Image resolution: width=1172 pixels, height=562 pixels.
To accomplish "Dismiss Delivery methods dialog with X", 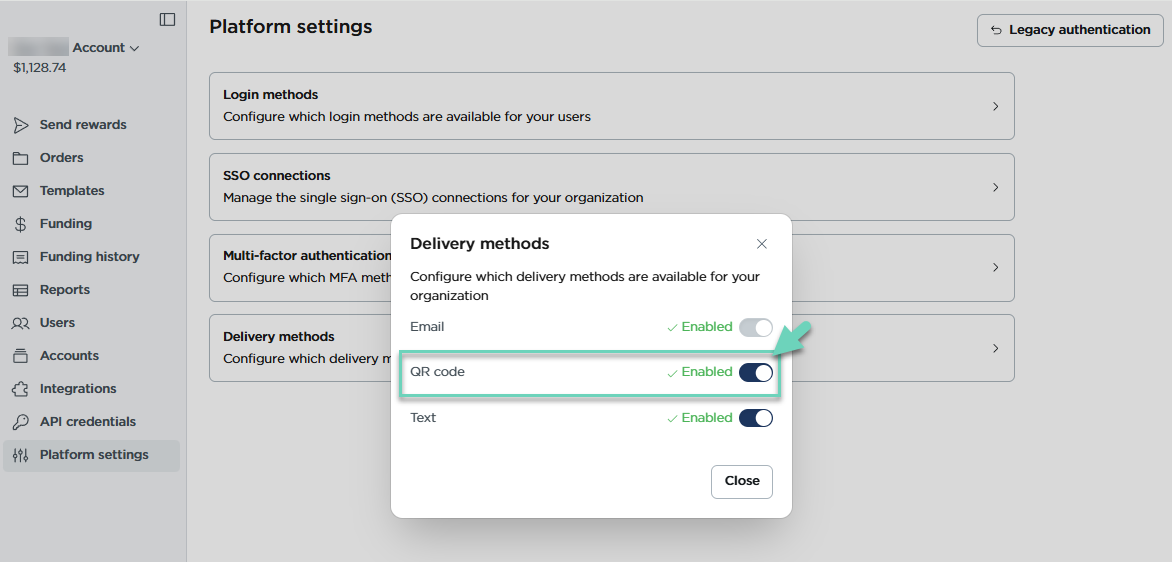I will (x=761, y=244).
